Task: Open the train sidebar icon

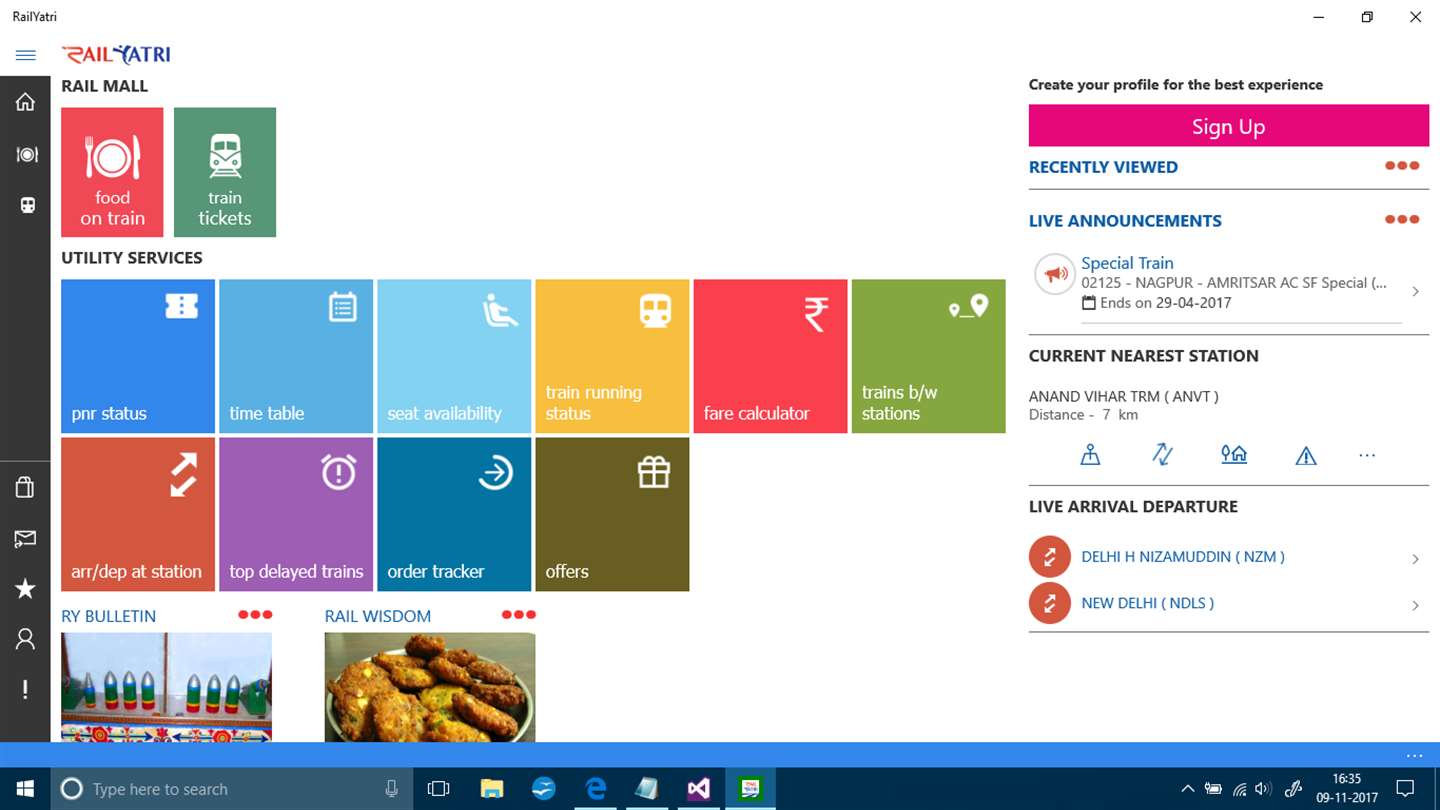Action: [27, 205]
